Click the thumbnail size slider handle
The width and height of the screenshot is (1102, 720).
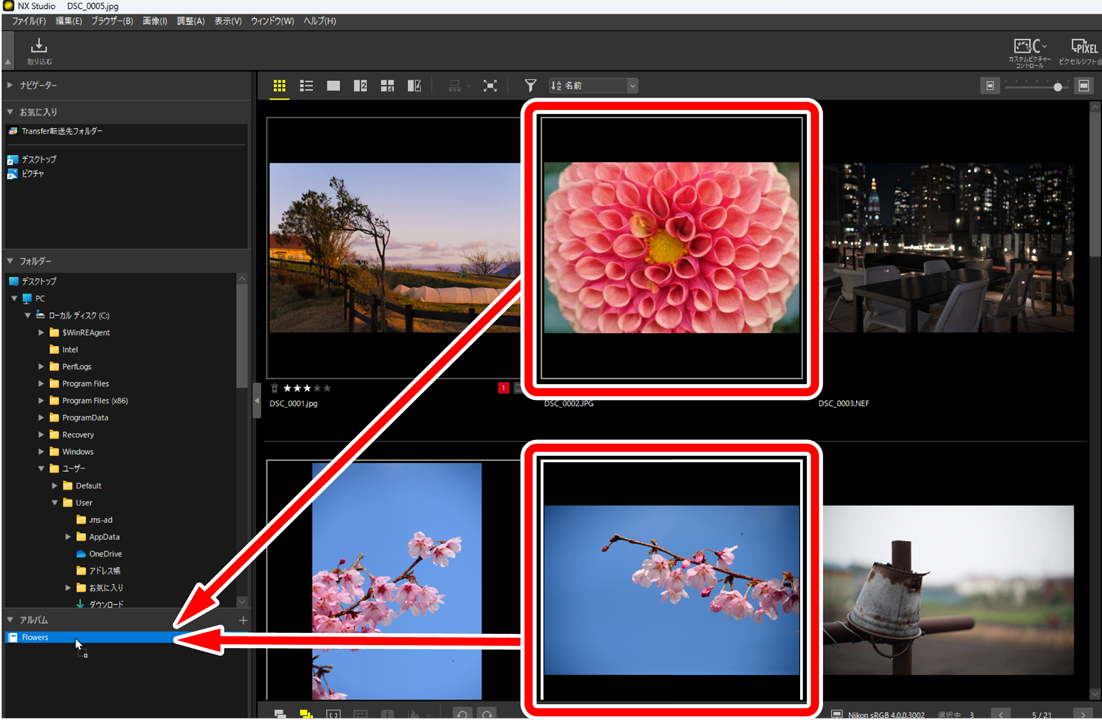pos(1058,87)
